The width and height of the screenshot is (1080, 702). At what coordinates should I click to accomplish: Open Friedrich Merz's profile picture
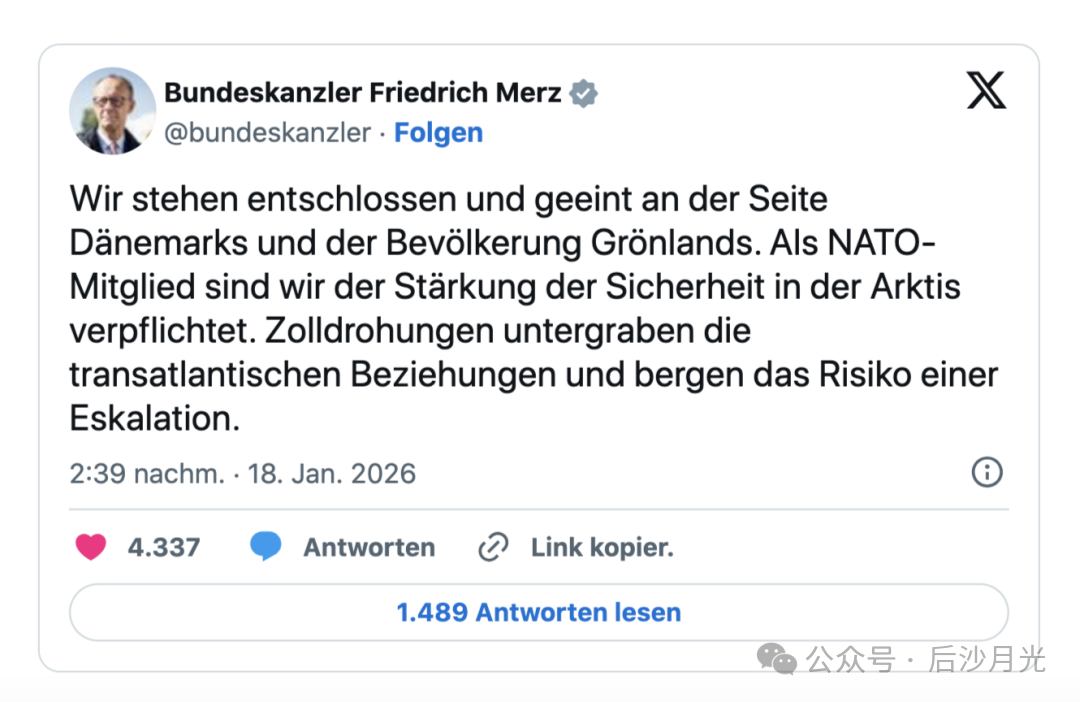(112, 111)
